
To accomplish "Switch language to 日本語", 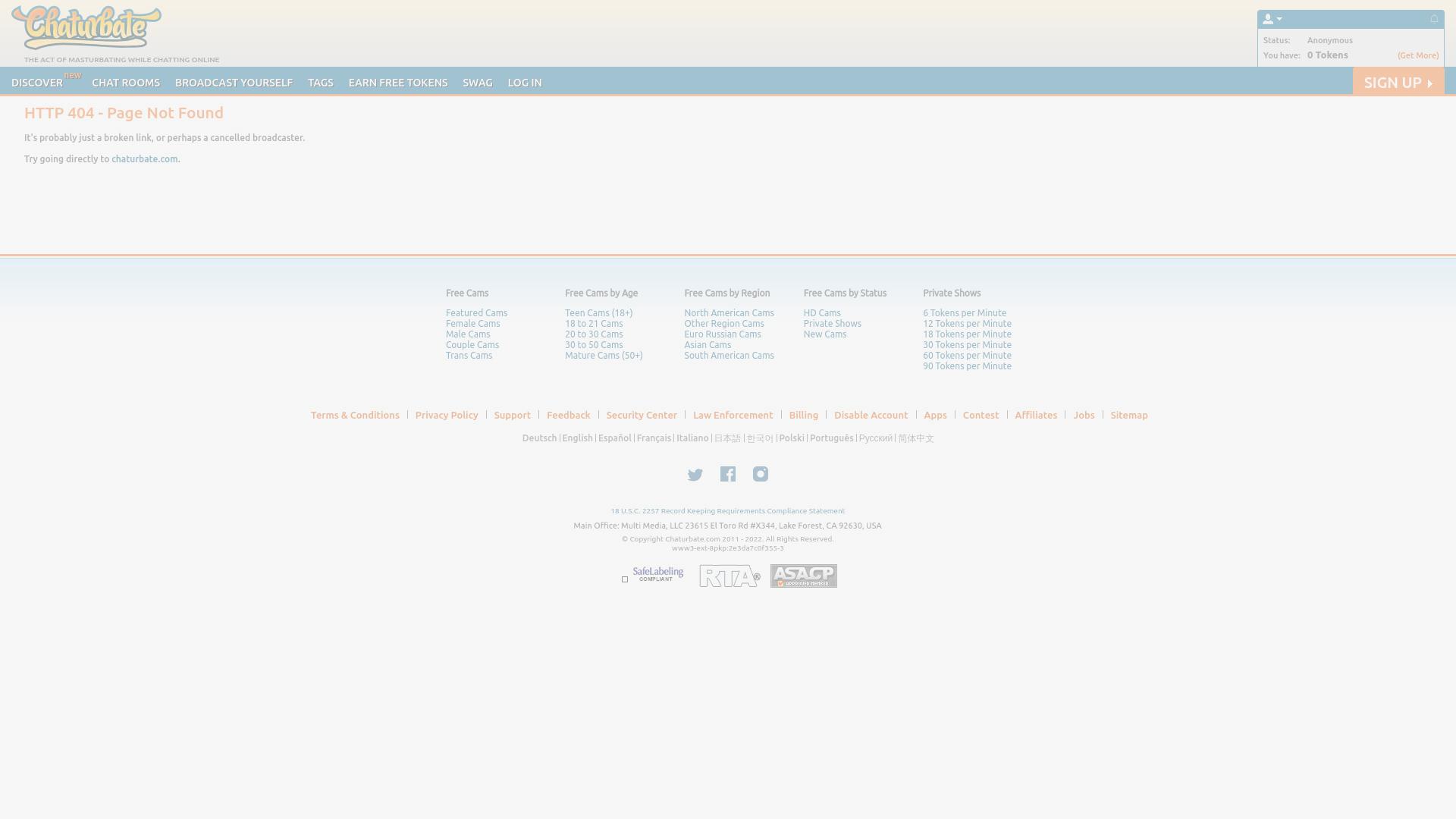I will point(727,438).
